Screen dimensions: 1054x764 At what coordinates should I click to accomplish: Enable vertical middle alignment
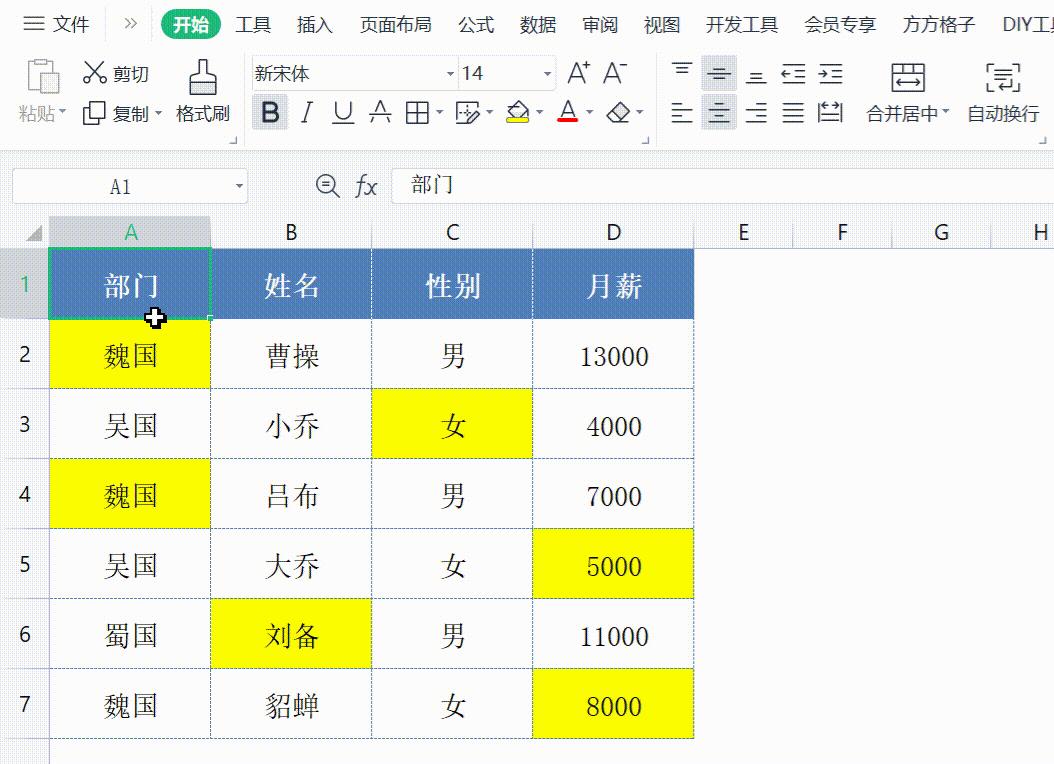coord(718,72)
